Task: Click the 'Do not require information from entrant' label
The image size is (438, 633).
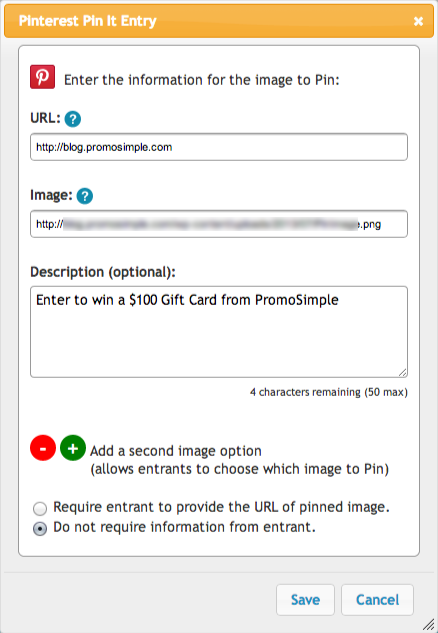Action: (x=184, y=527)
